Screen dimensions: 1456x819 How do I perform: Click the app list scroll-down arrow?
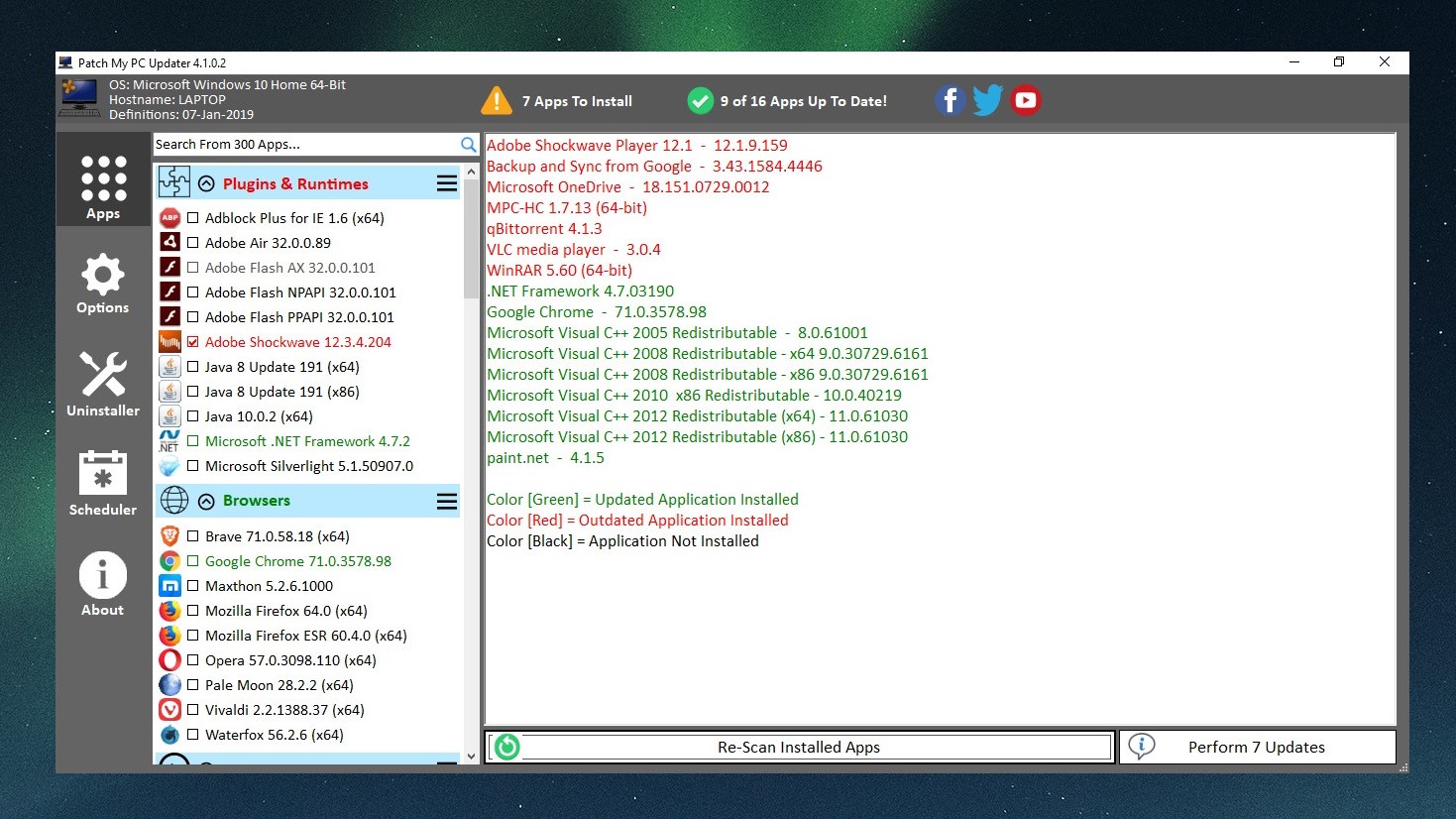pos(471,757)
